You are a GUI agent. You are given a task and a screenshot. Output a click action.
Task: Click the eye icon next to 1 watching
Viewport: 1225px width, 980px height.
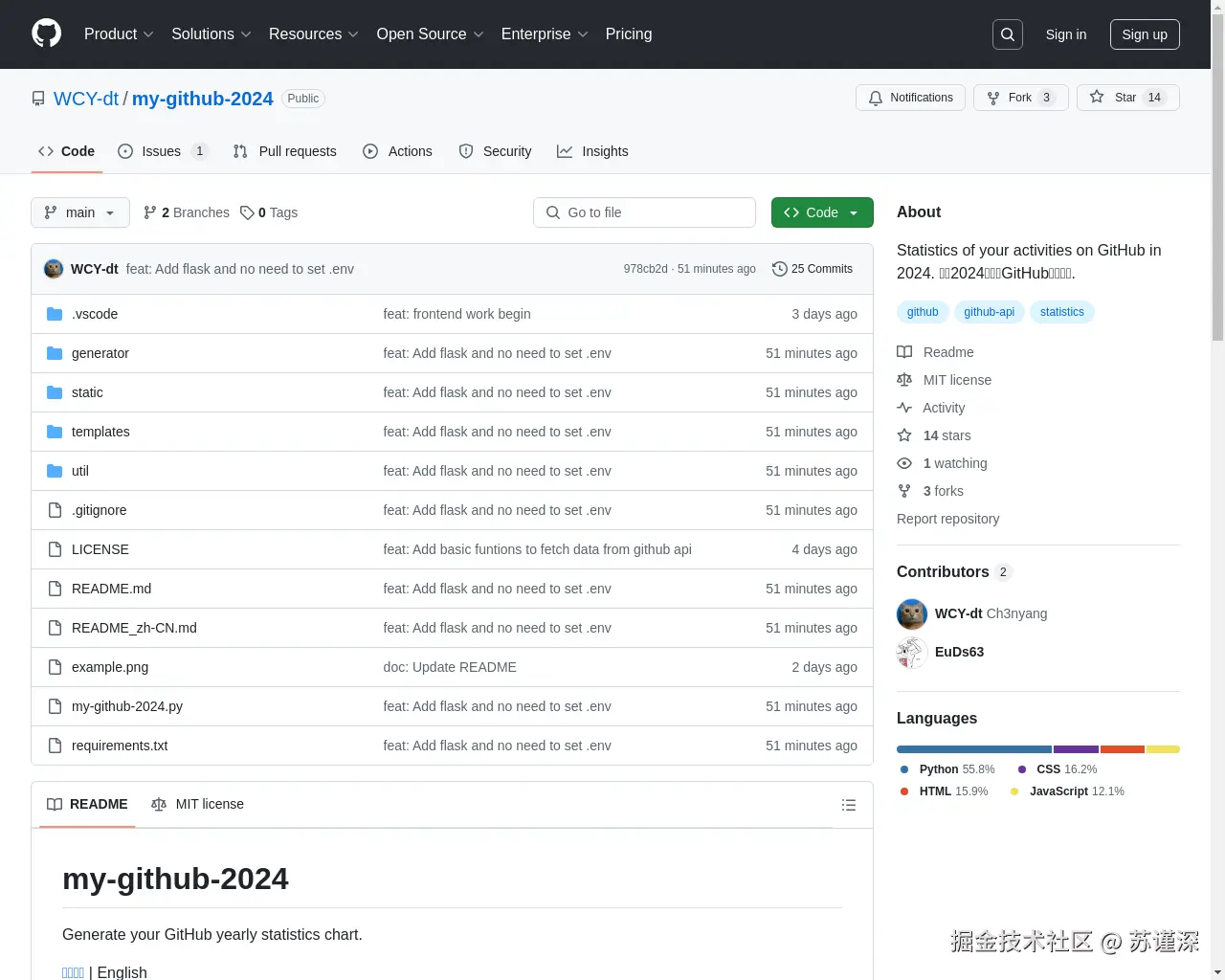[903, 463]
